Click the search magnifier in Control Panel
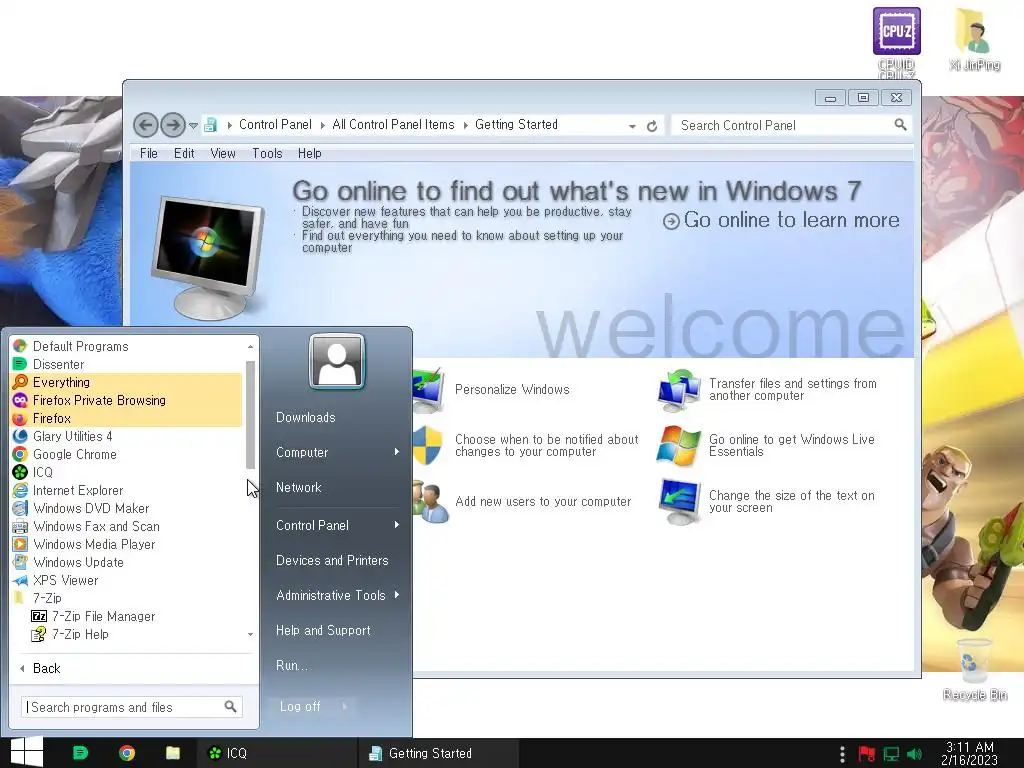 click(900, 125)
